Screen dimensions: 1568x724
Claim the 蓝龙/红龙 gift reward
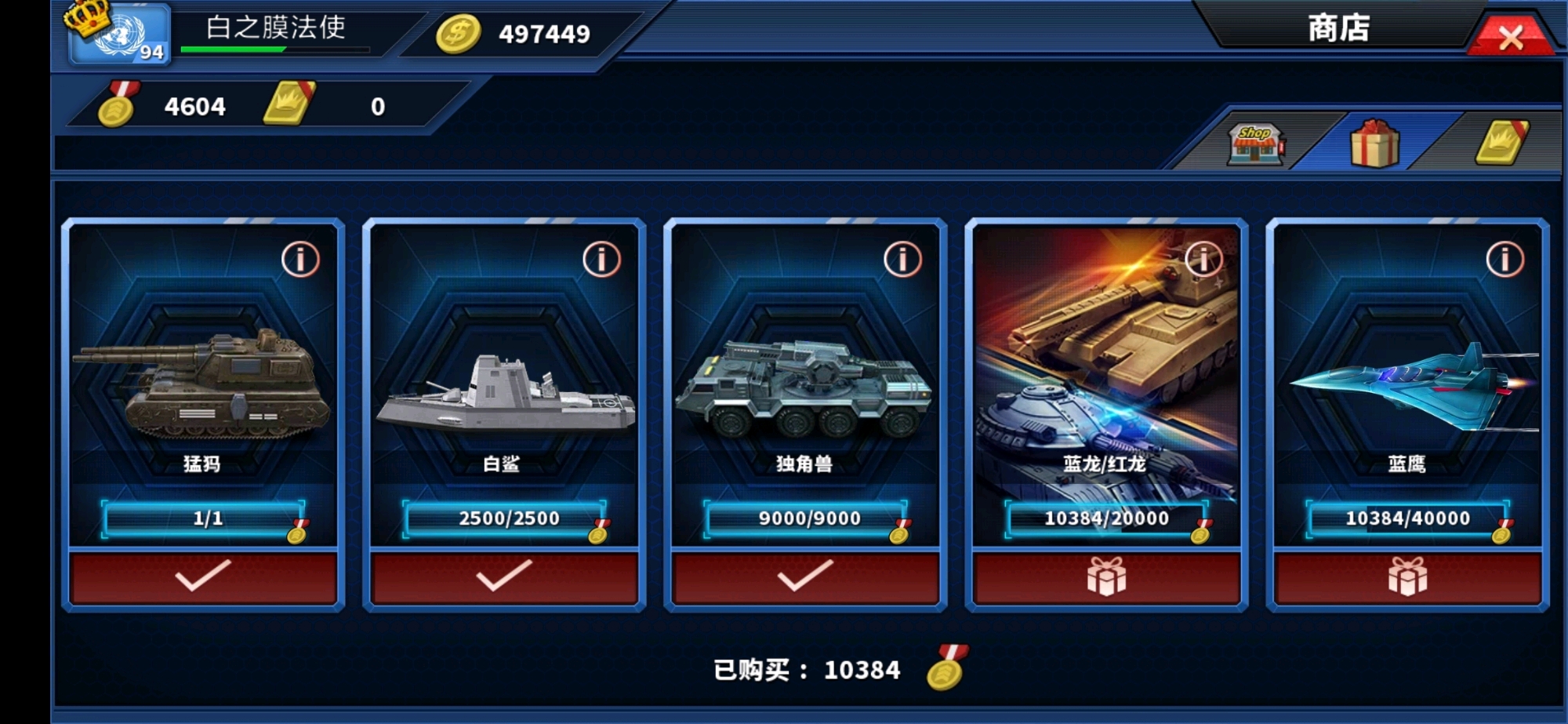(x=1106, y=577)
